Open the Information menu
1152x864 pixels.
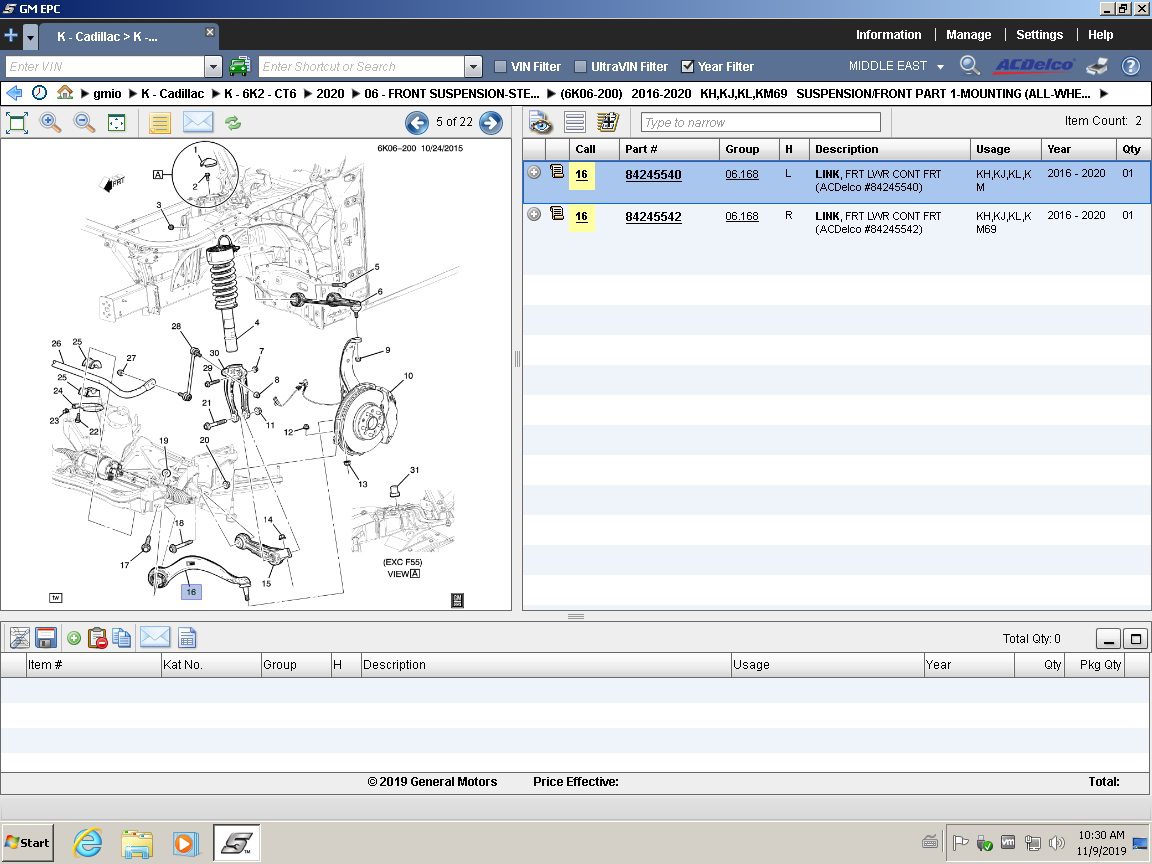(888, 35)
